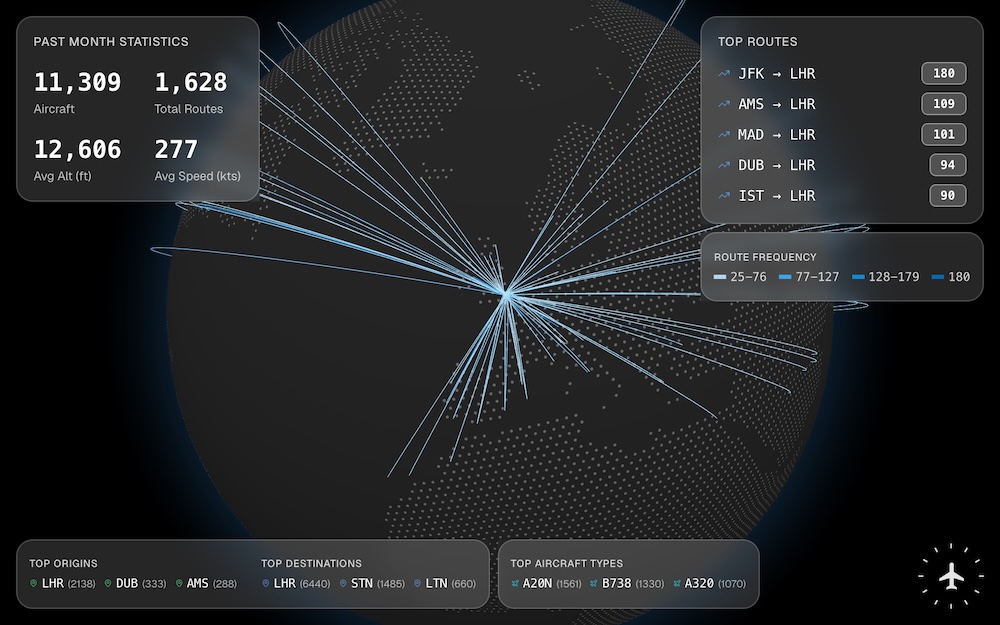
Task: Select destination LHR label
Action: pos(284,584)
